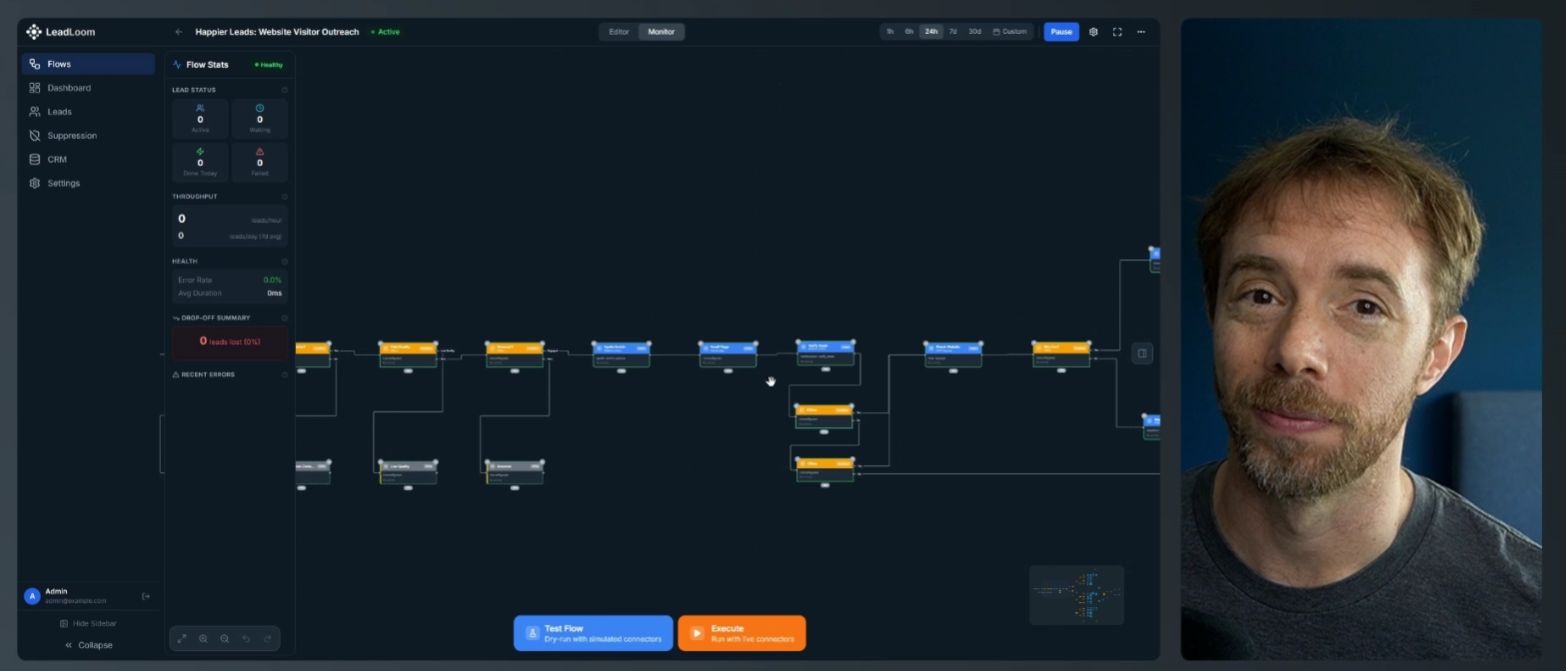Pause the flow
The height and width of the screenshot is (671, 1566).
[x=1061, y=32]
